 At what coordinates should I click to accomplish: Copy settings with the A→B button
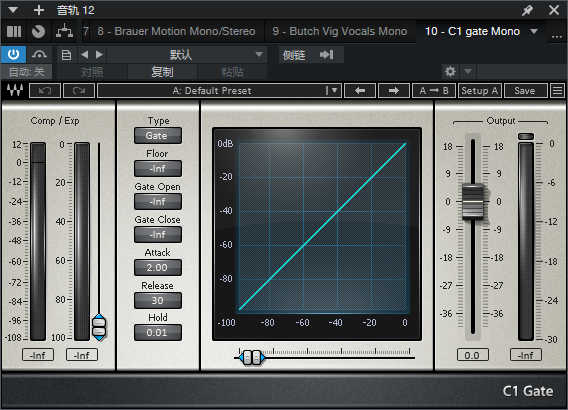[x=434, y=91]
